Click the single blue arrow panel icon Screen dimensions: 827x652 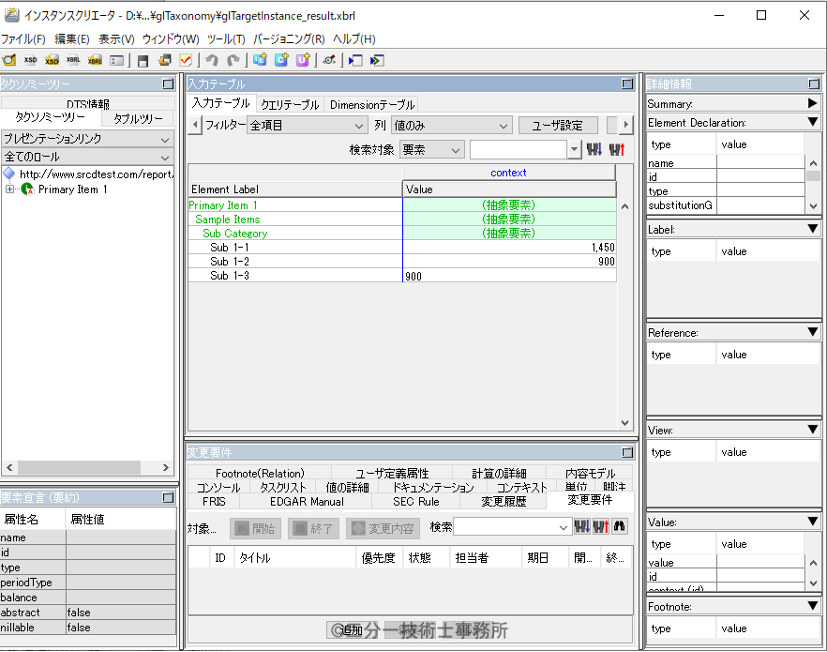[355, 60]
